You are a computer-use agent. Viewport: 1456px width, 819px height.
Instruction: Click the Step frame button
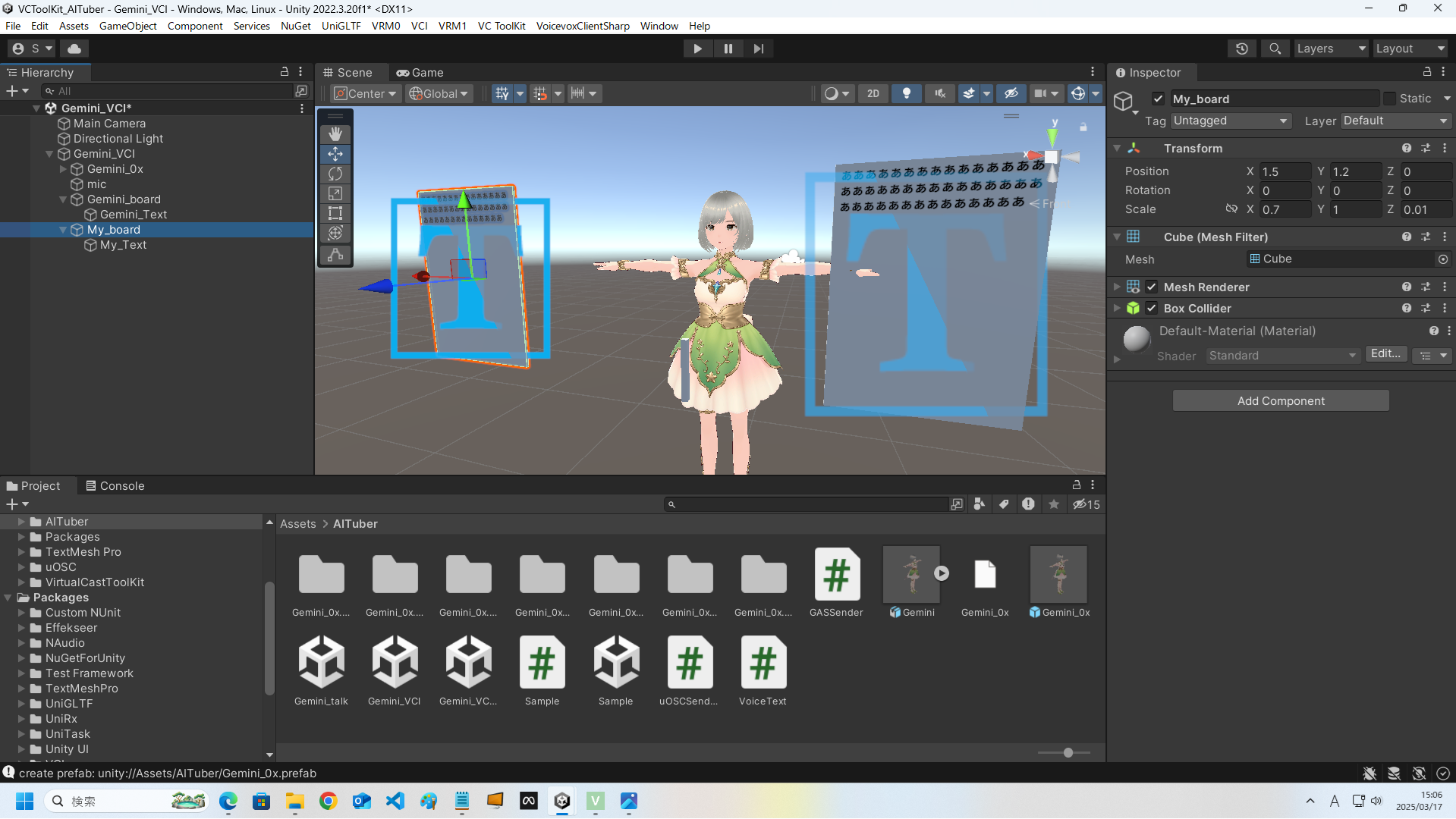759,49
